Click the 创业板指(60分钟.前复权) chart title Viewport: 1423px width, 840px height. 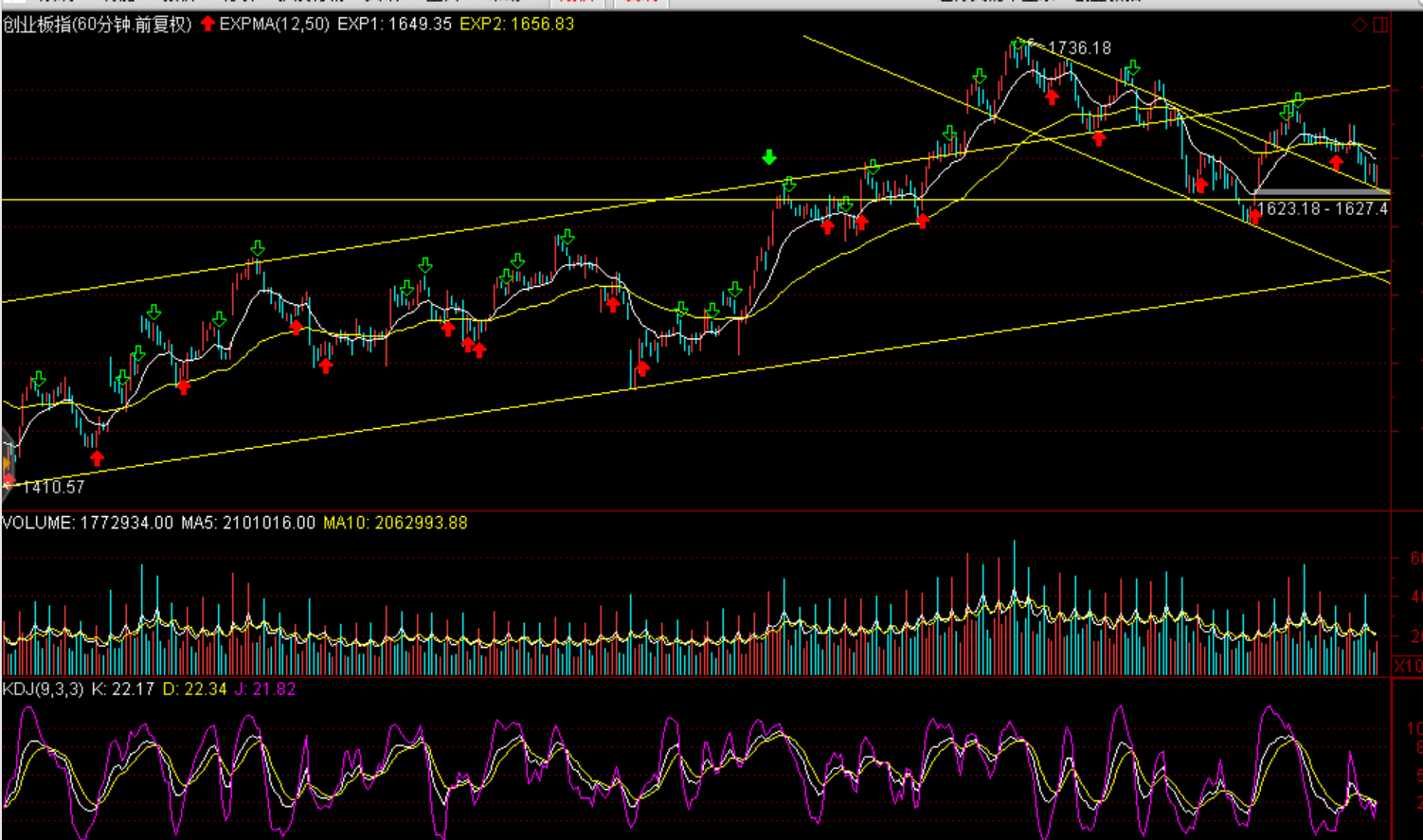pyautogui.click(x=97, y=25)
